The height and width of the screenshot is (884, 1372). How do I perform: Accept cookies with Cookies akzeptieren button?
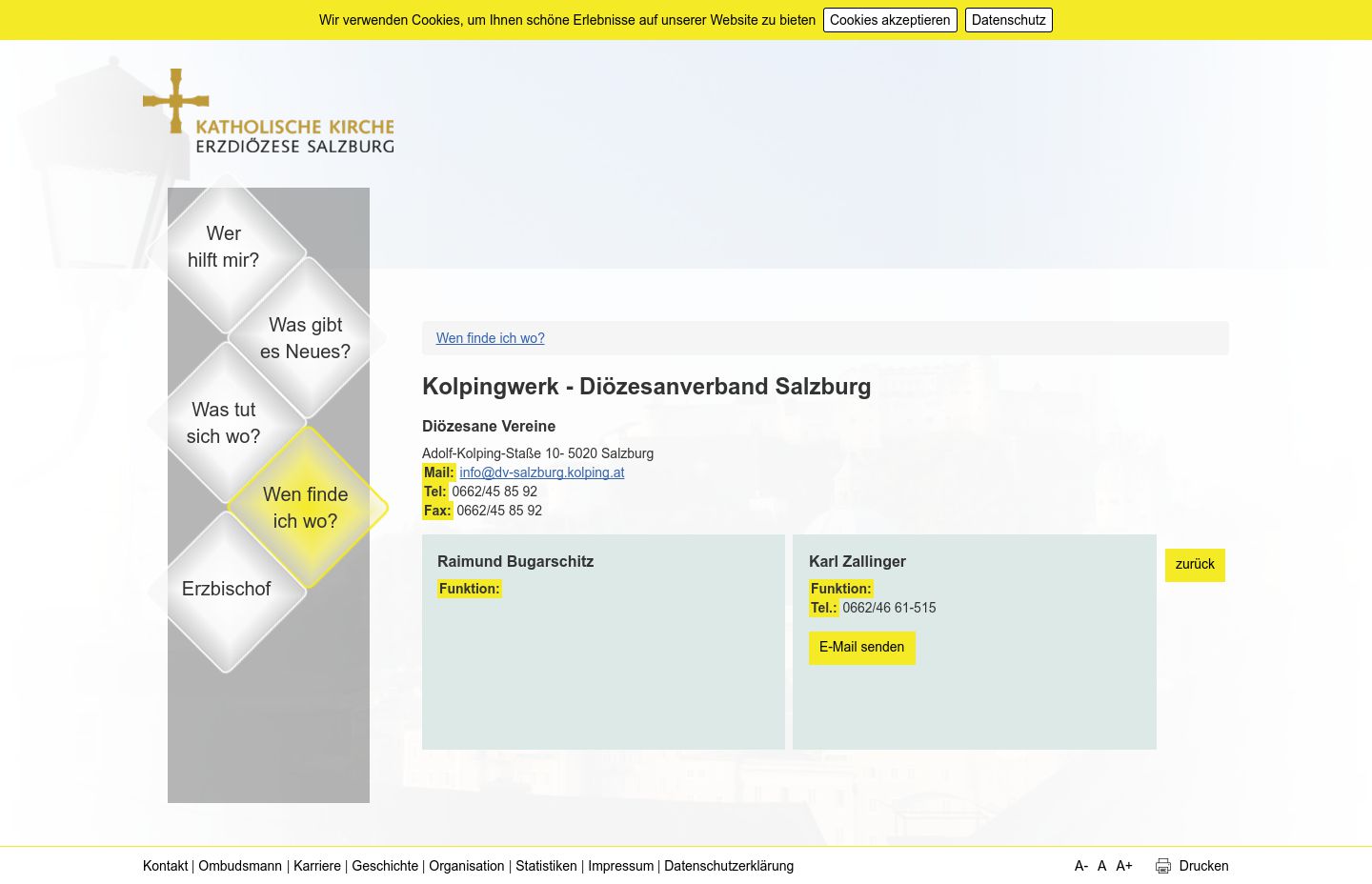click(x=890, y=20)
